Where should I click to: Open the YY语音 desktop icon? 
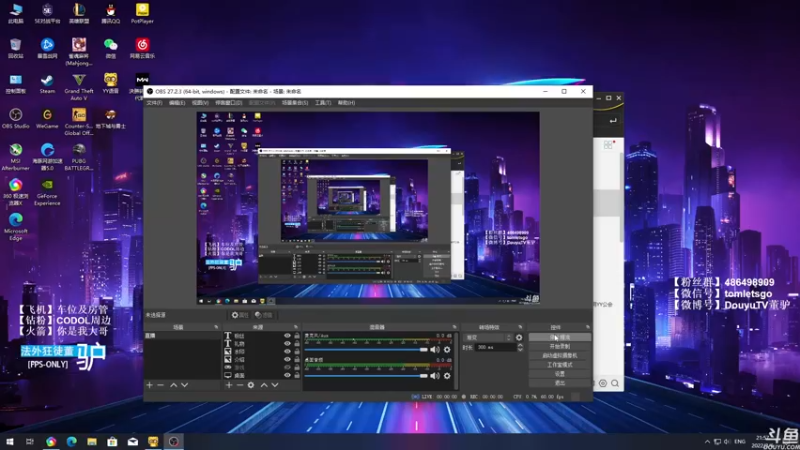tap(110, 84)
